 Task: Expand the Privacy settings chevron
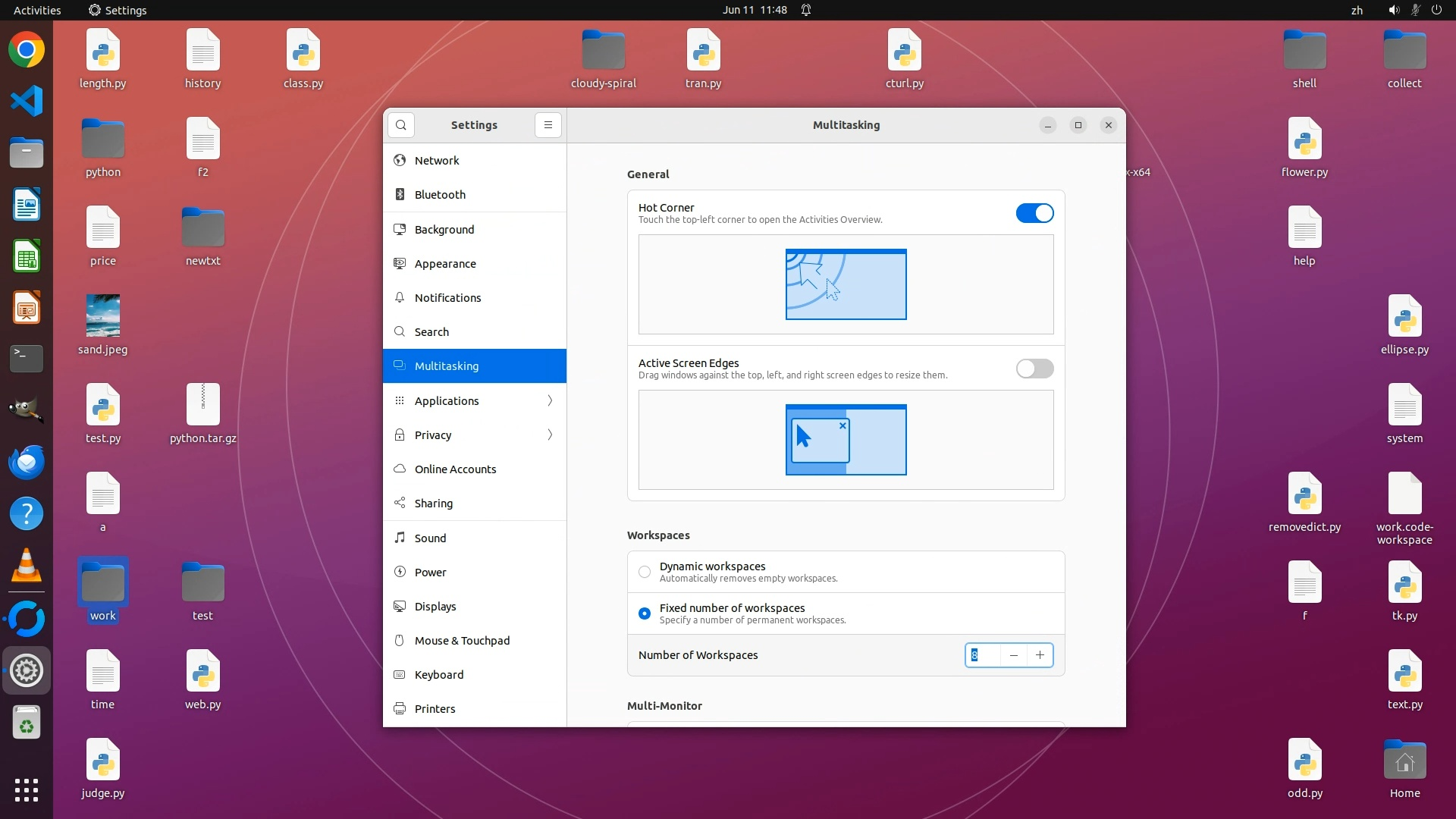coord(550,435)
